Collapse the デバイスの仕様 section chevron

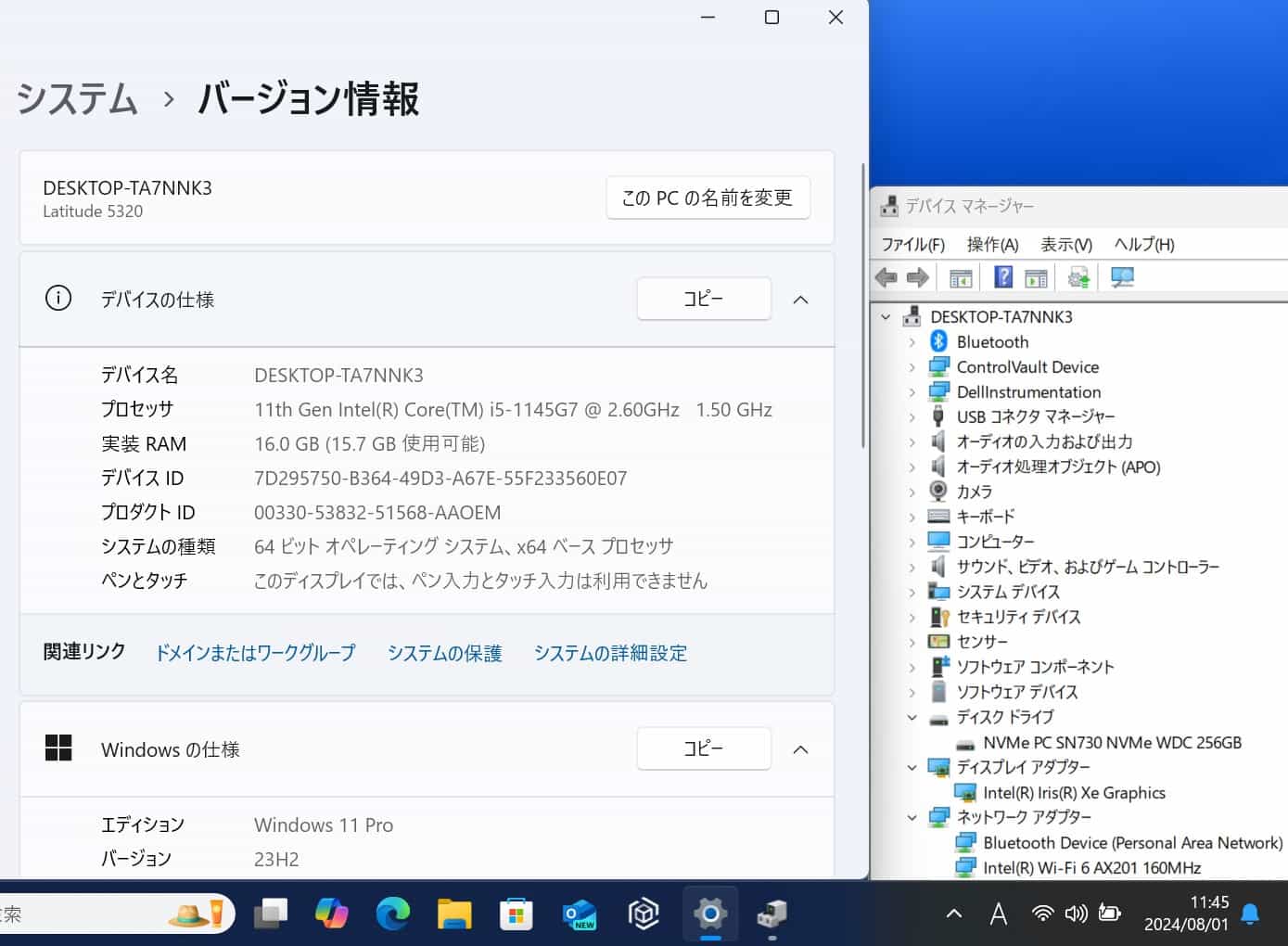click(800, 300)
